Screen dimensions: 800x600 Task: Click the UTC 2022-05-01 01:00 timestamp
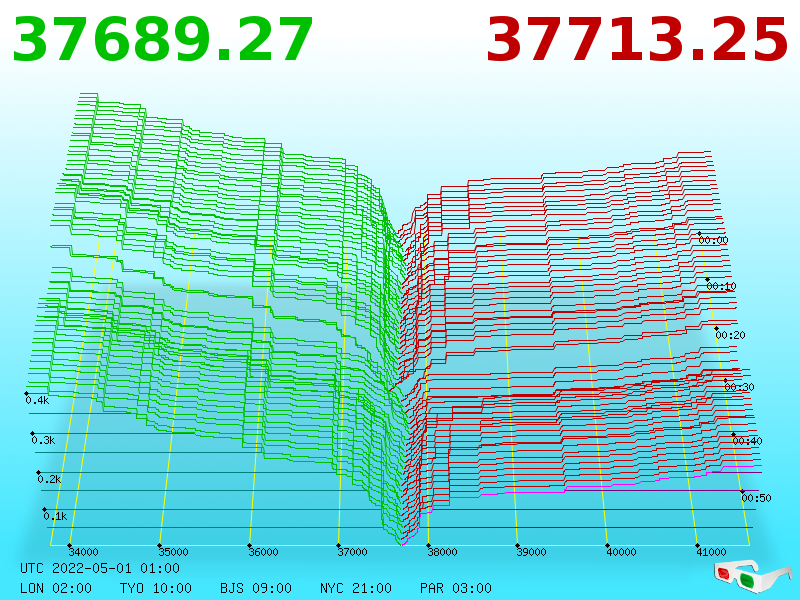pyautogui.click(x=100, y=568)
